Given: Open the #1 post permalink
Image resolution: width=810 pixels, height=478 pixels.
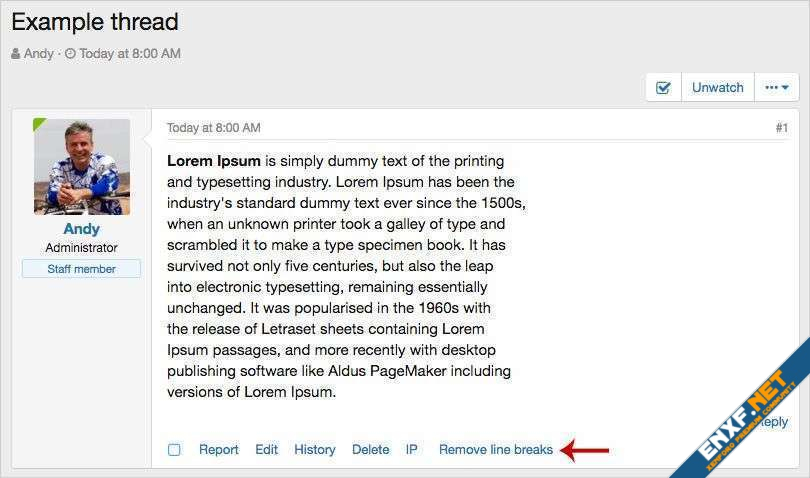Looking at the screenshot, I should pos(781,128).
